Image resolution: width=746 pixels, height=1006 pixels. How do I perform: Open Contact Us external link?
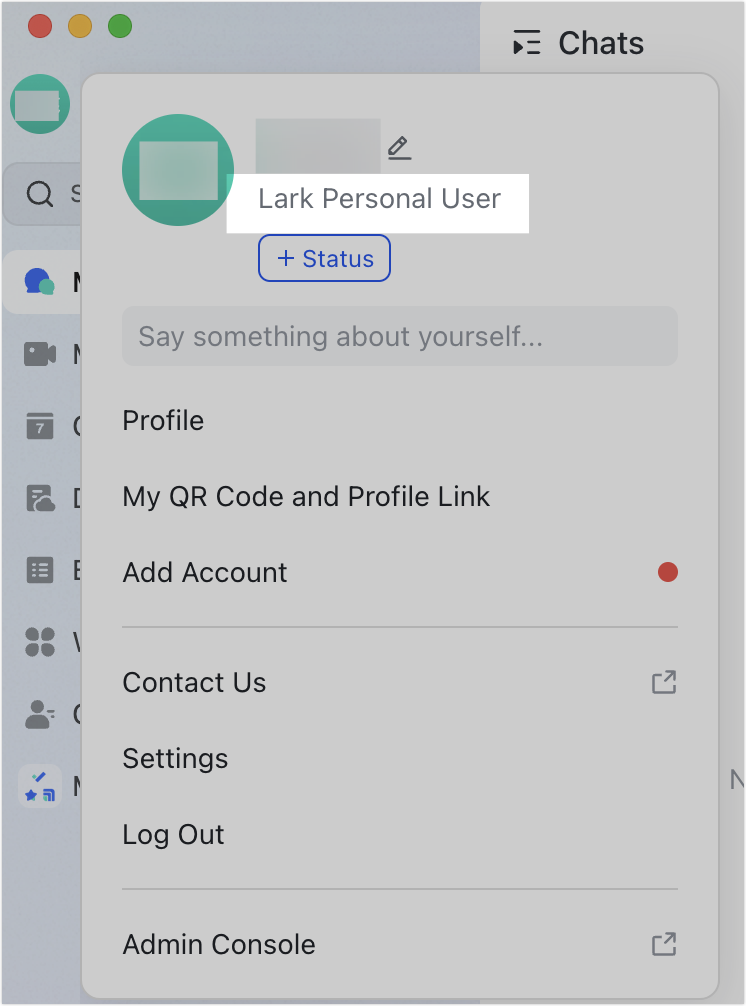[x=194, y=683]
